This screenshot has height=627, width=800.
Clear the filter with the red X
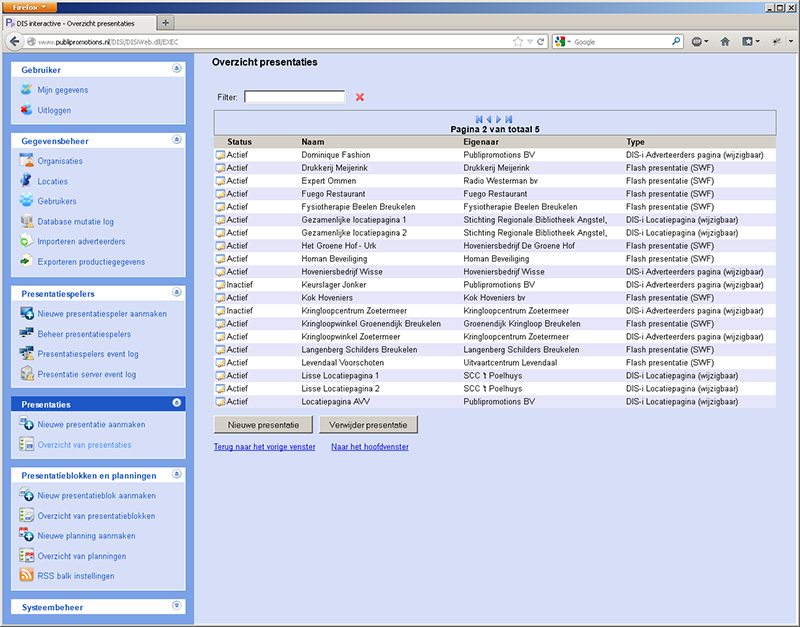(x=360, y=97)
